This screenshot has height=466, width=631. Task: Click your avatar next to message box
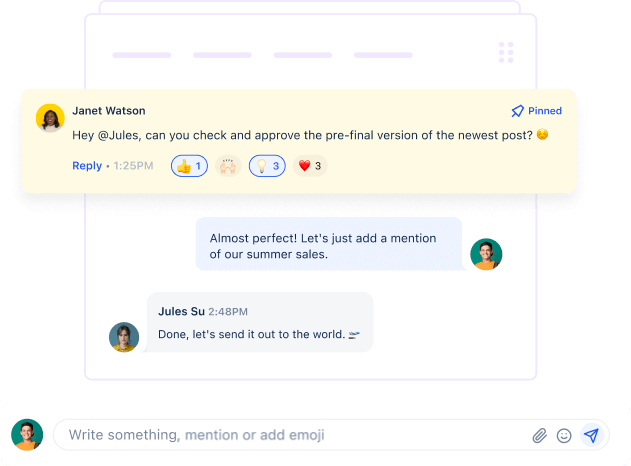click(x=27, y=435)
